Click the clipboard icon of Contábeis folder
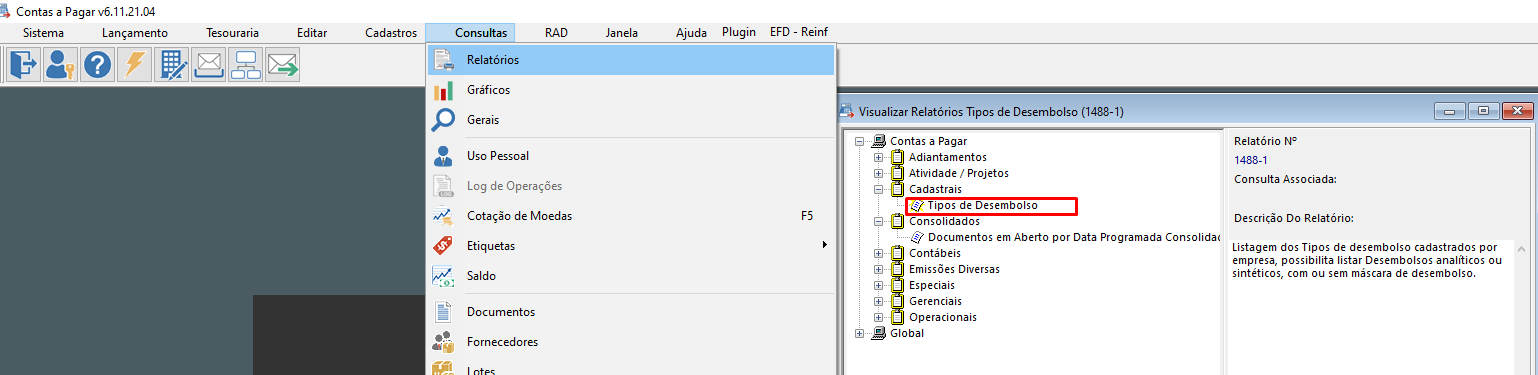The height and width of the screenshot is (375, 1538). pos(897,253)
